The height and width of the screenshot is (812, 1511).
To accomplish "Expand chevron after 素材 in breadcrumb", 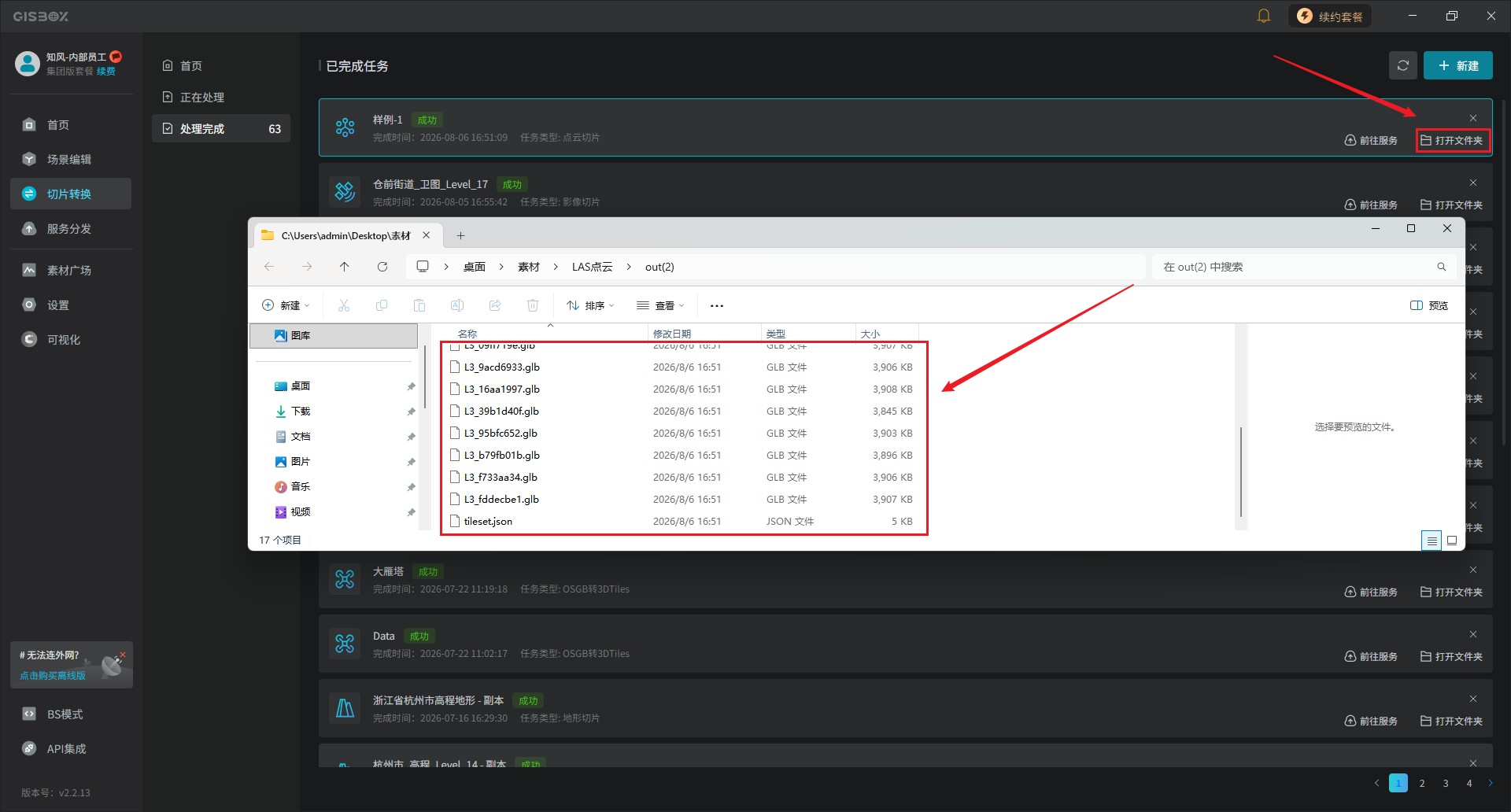I will (556, 267).
